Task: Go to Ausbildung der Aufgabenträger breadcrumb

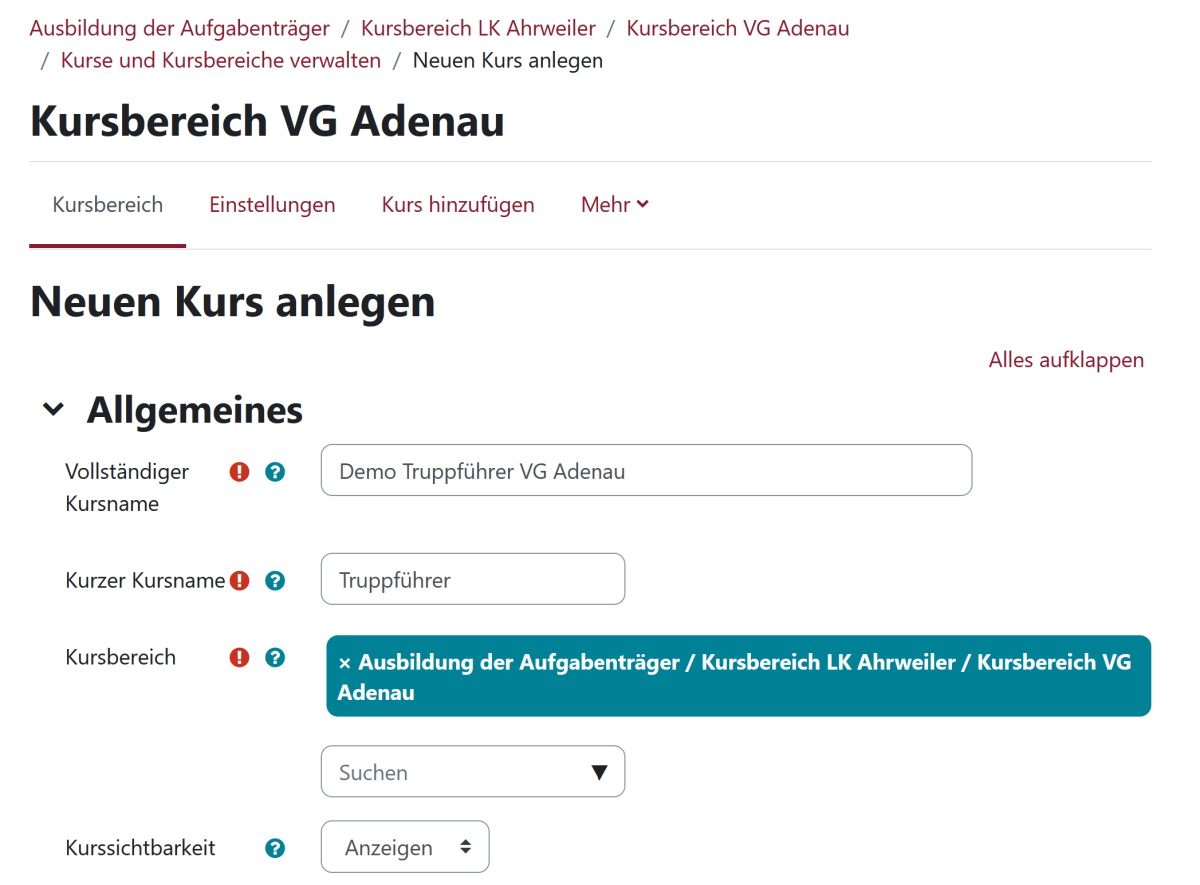Action: pos(180,28)
